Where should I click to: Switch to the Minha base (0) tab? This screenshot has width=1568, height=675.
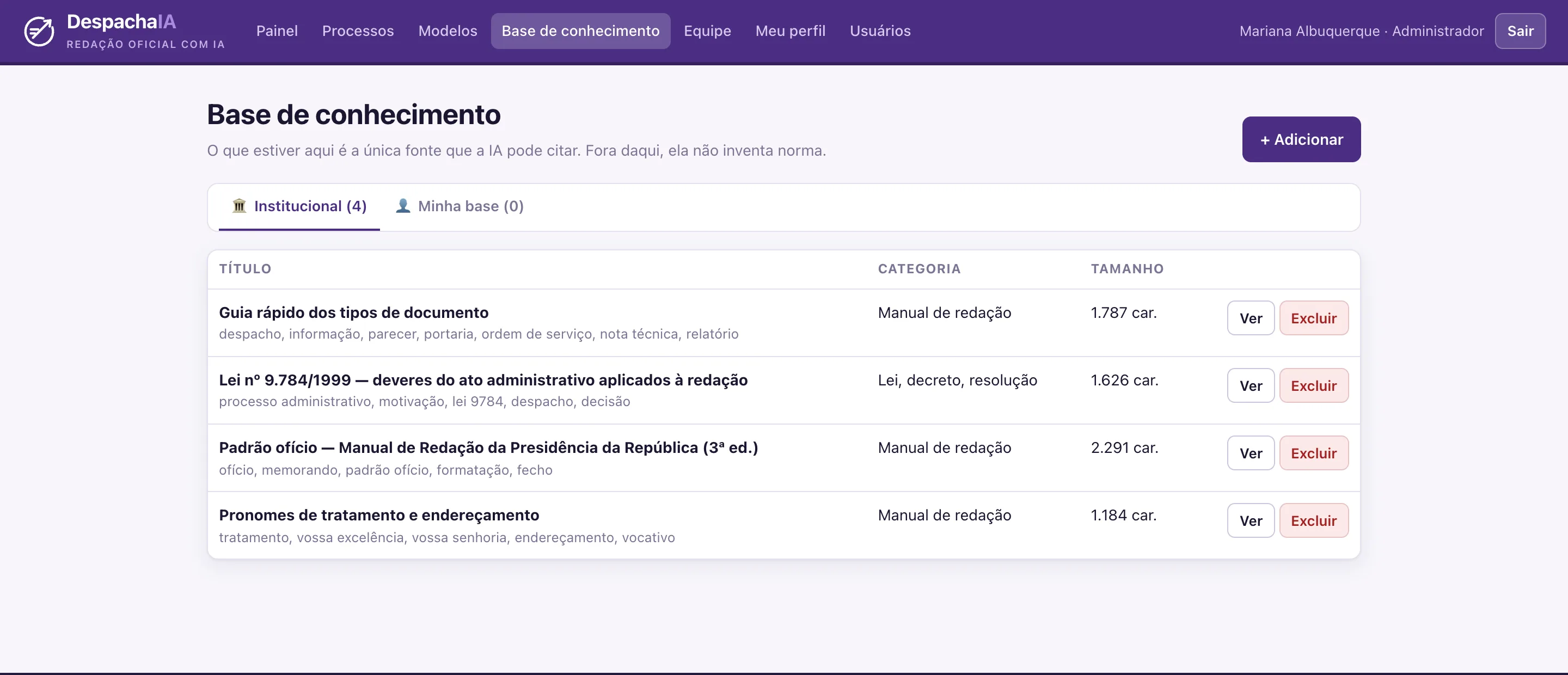click(460, 206)
